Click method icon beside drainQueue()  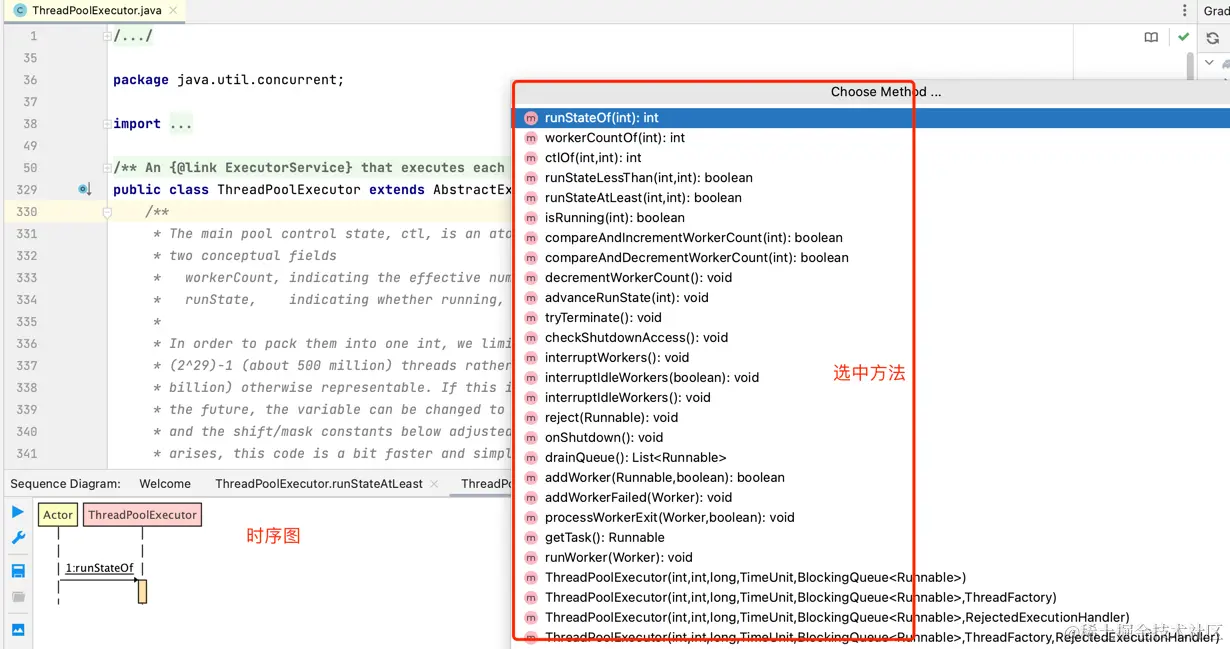531,458
